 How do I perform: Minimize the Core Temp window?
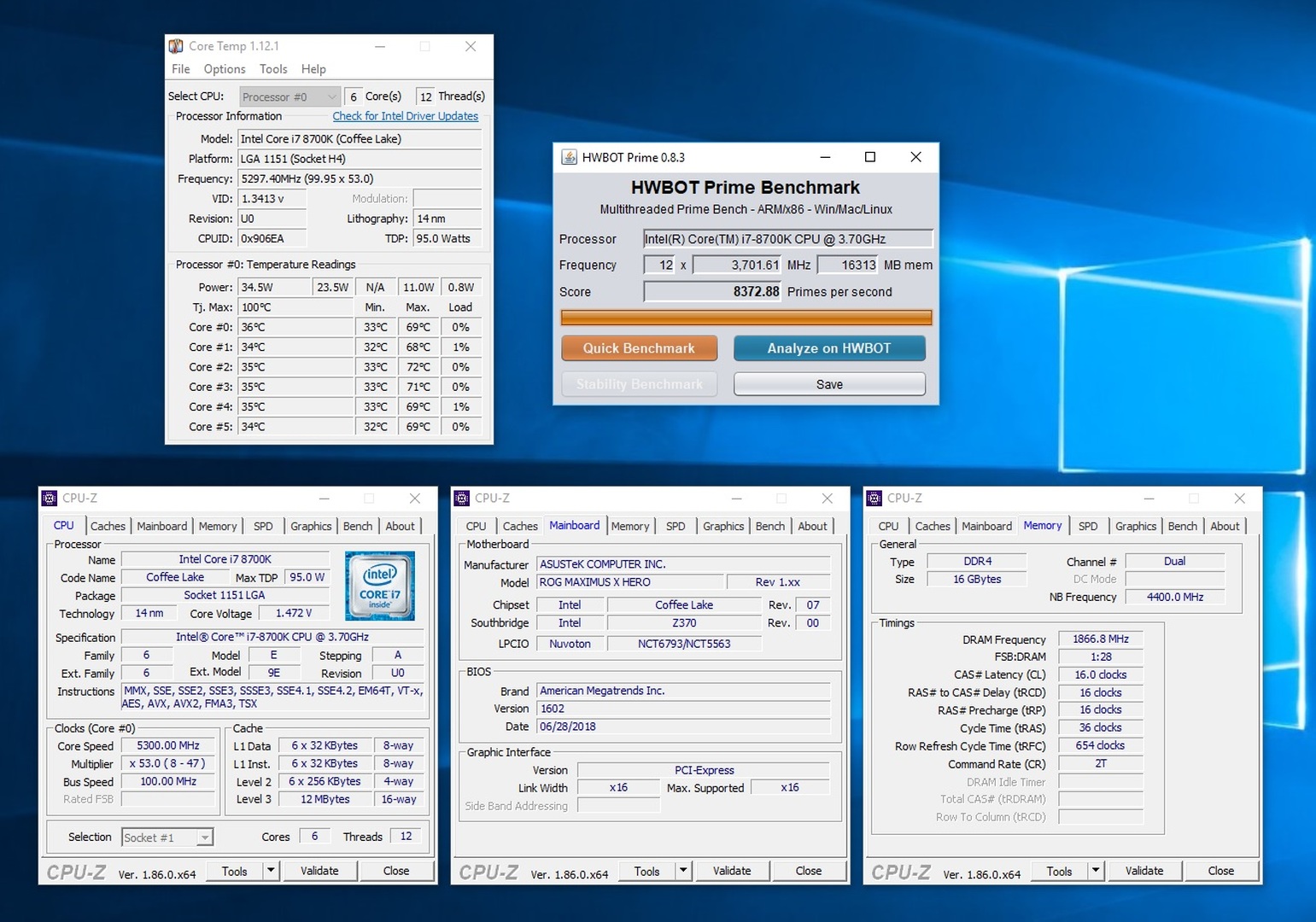coord(380,46)
